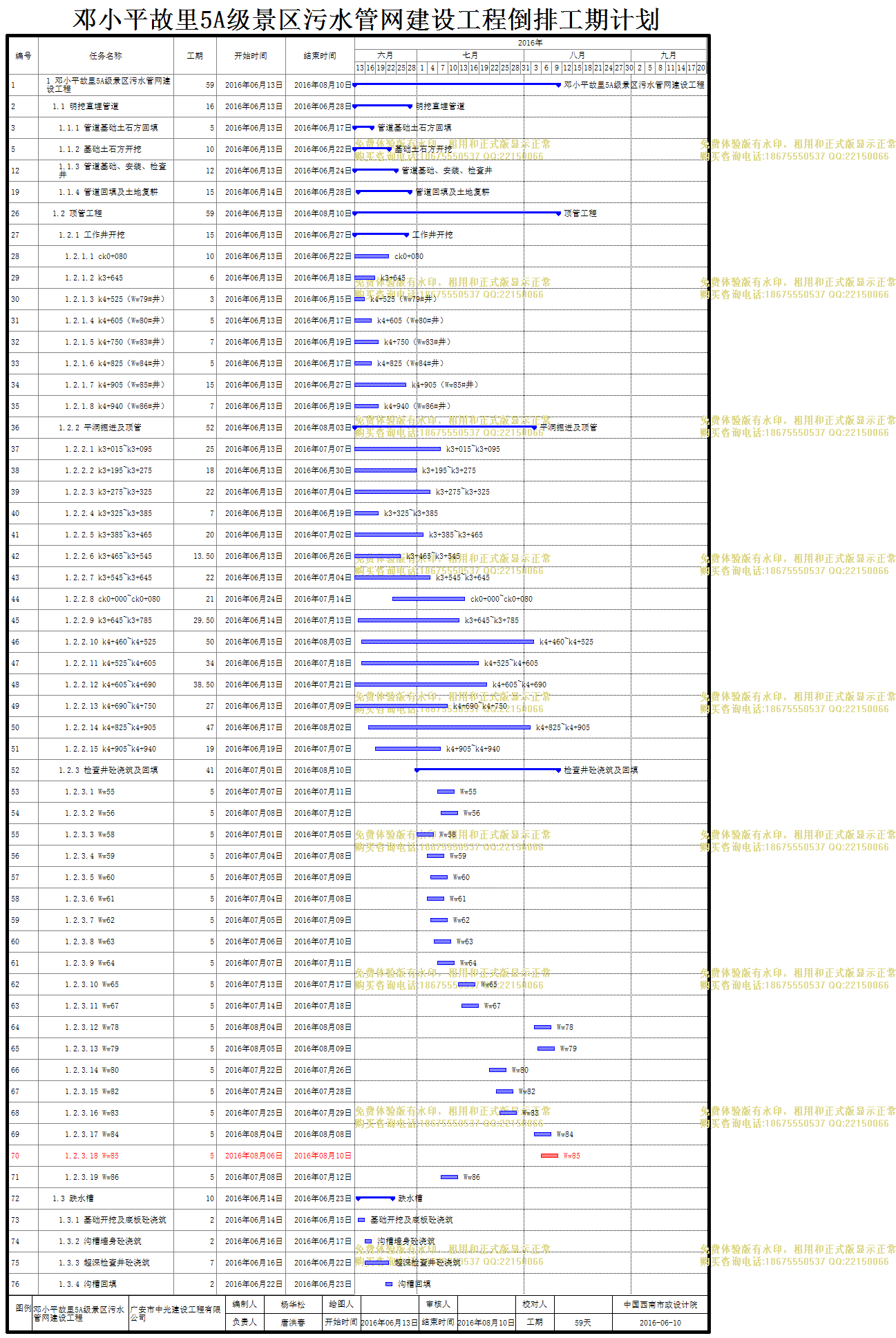
Task: Click the Ww86 Gantt bar
Action: pos(450,1177)
